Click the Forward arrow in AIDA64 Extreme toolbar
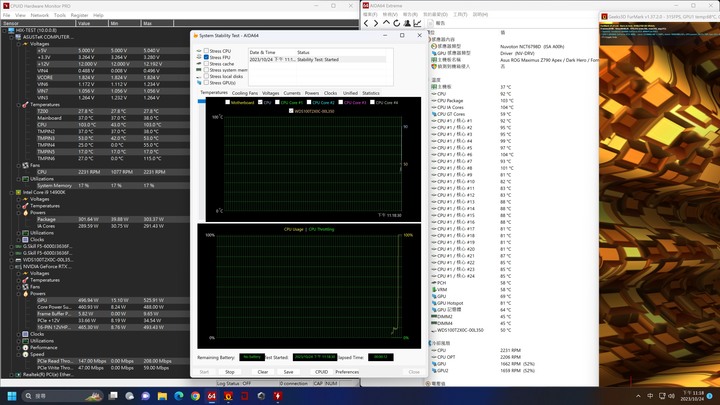 376,23
